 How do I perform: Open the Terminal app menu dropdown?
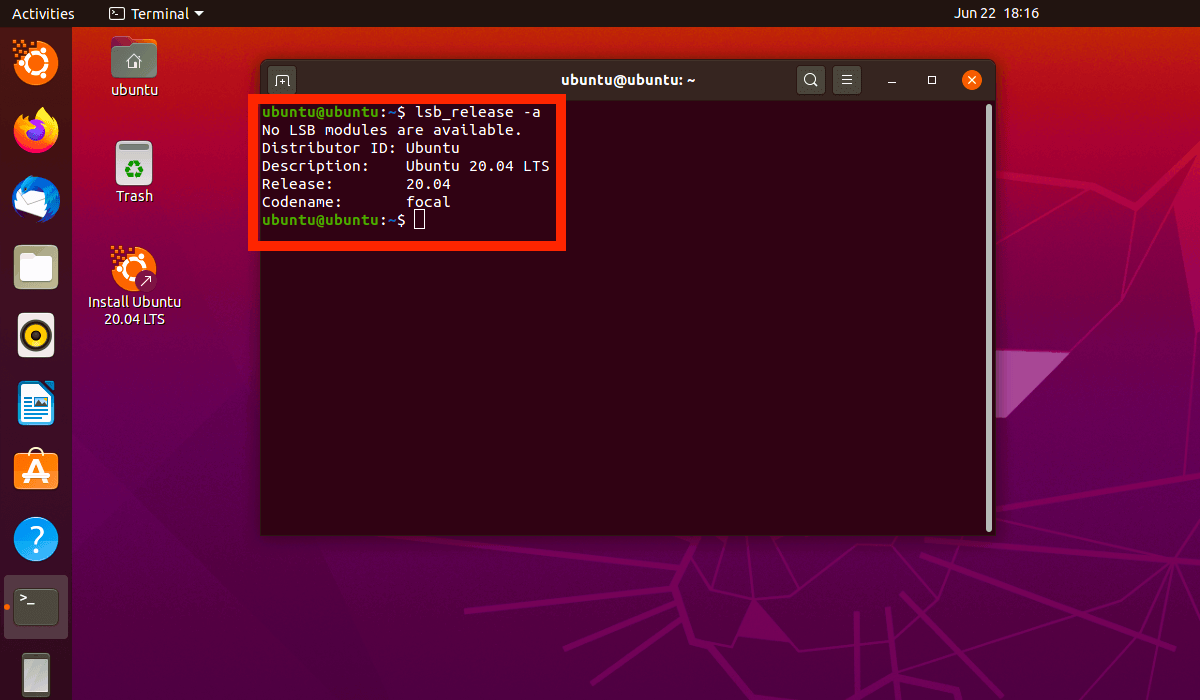(x=155, y=13)
